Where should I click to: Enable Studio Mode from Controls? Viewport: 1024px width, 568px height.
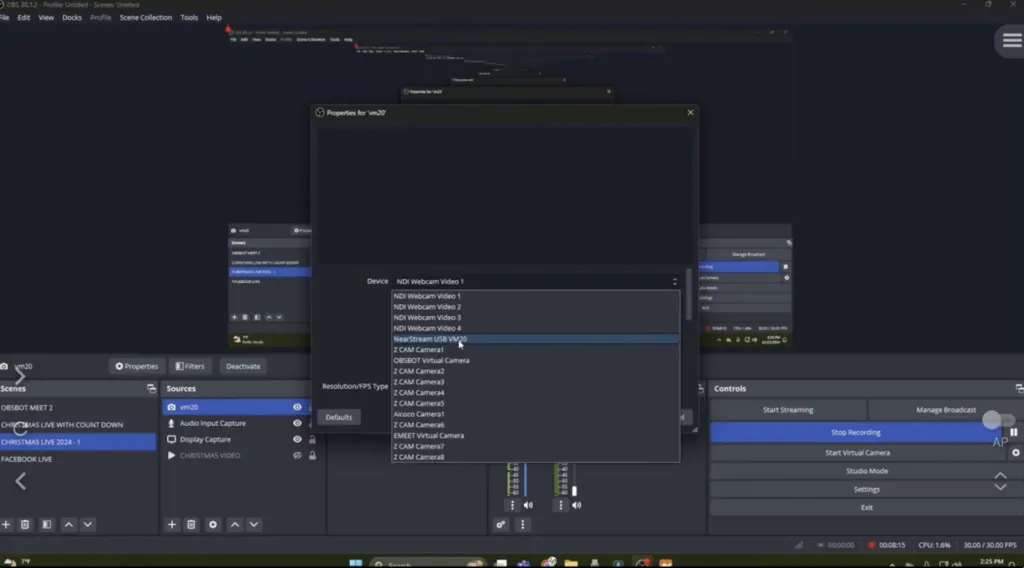click(x=867, y=471)
